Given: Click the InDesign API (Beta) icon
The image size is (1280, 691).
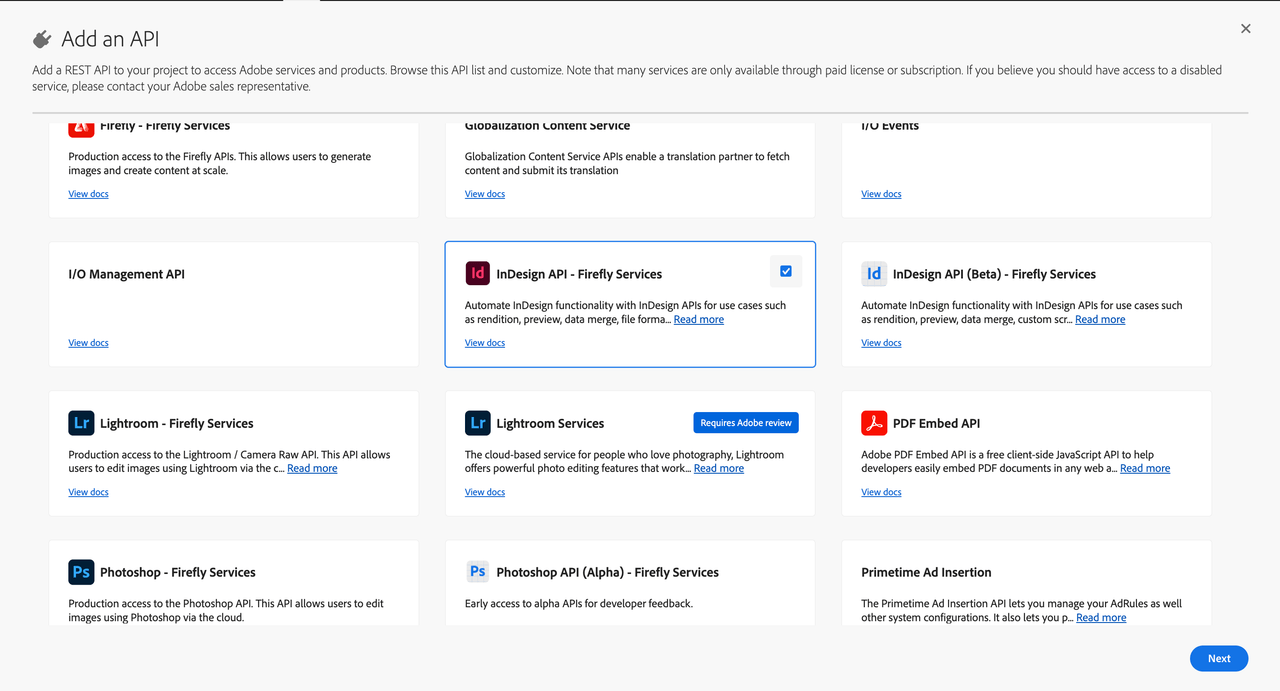Looking at the screenshot, I should [x=874, y=273].
